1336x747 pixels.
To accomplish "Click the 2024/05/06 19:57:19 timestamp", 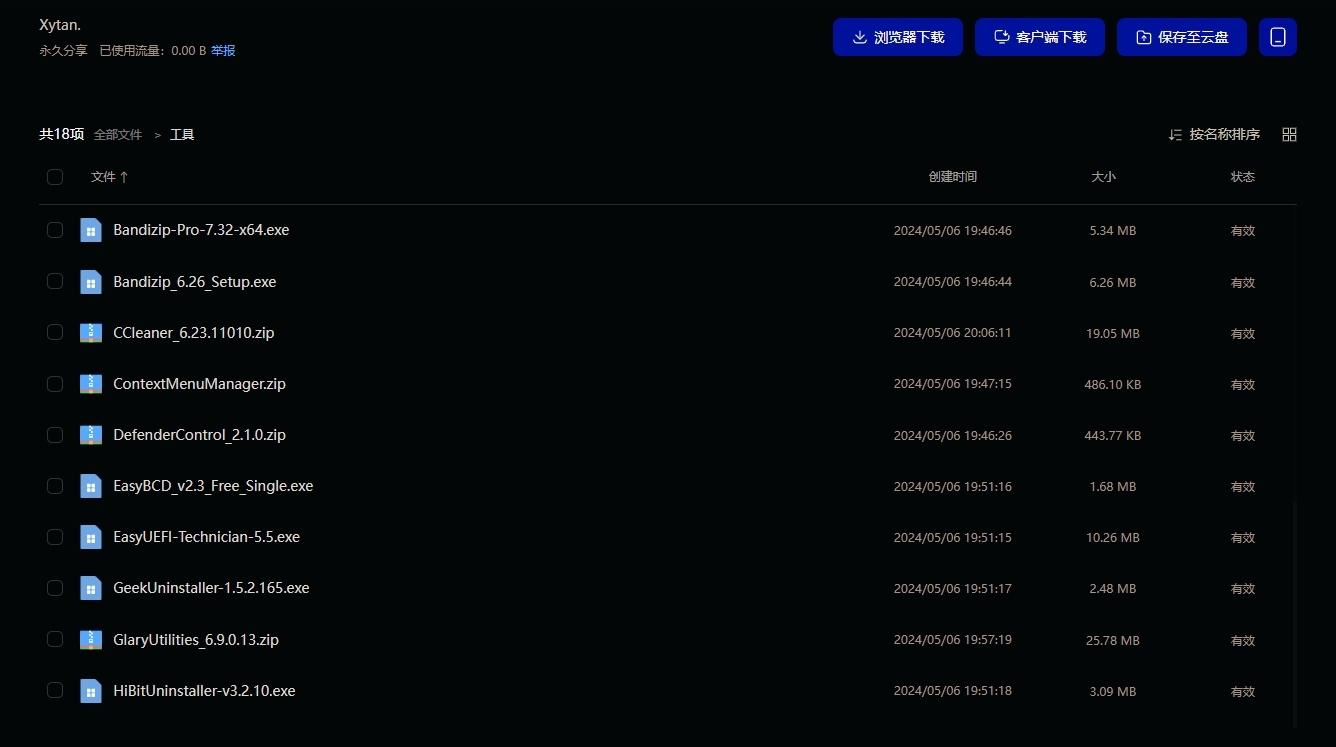I will pos(953,641).
